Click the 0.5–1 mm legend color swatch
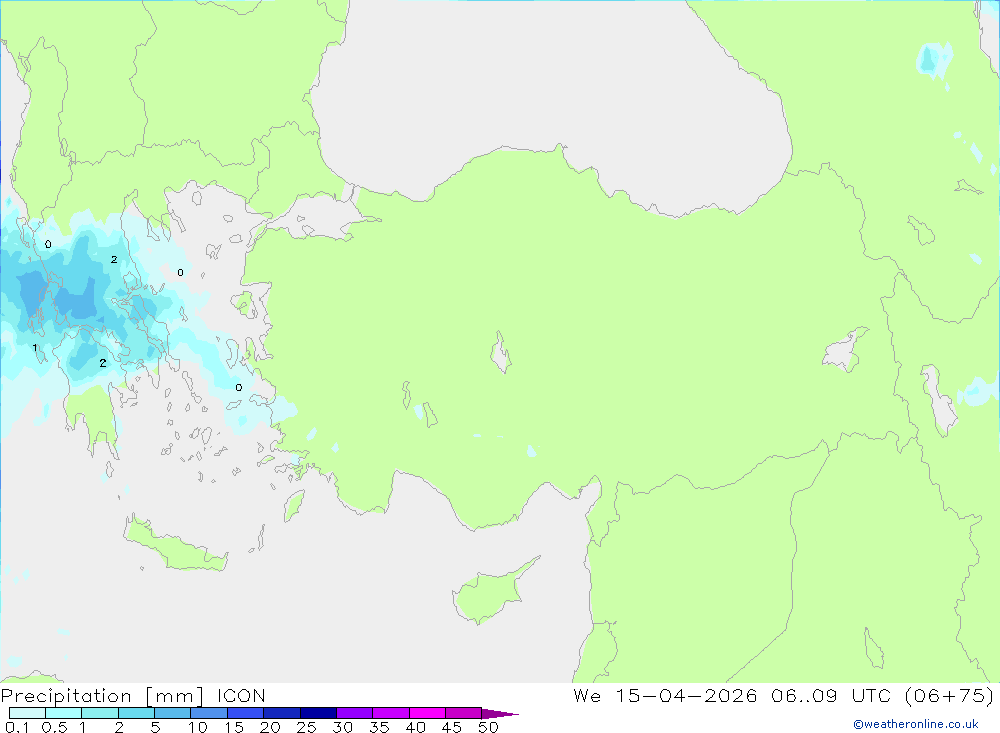Image resolution: width=1000 pixels, height=733 pixels. tap(64, 713)
